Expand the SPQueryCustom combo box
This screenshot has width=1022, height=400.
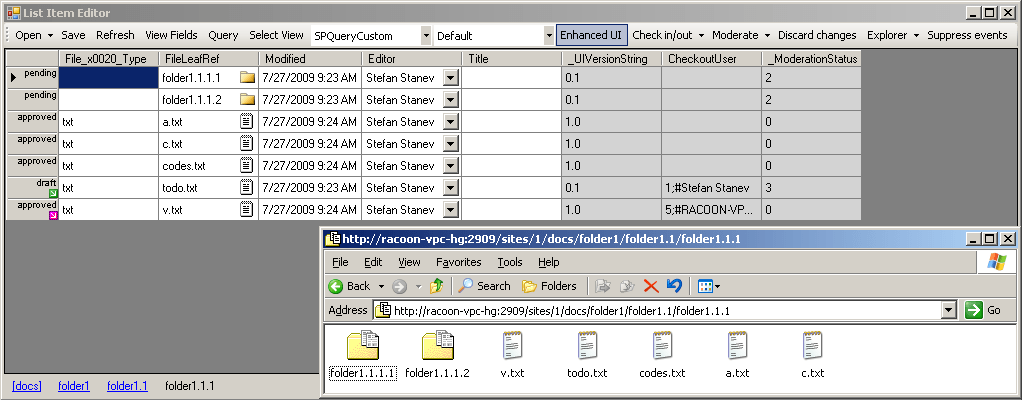426,36
